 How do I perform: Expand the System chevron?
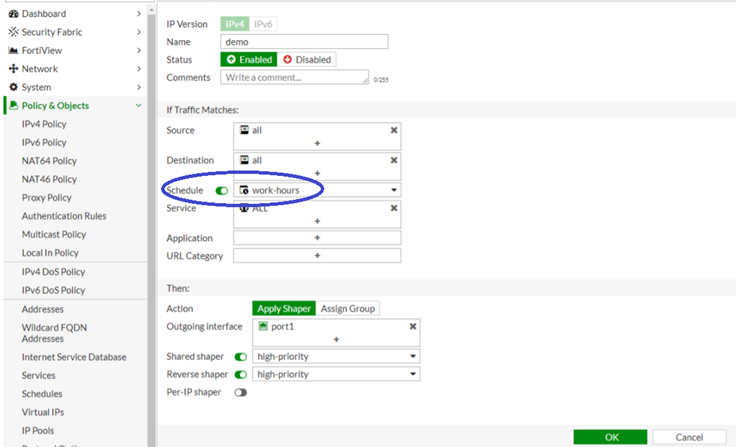click(138, 87)
